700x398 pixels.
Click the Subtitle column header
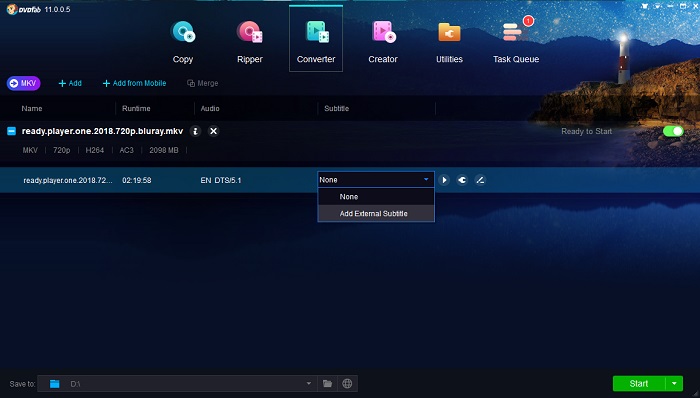pos(337,108)
